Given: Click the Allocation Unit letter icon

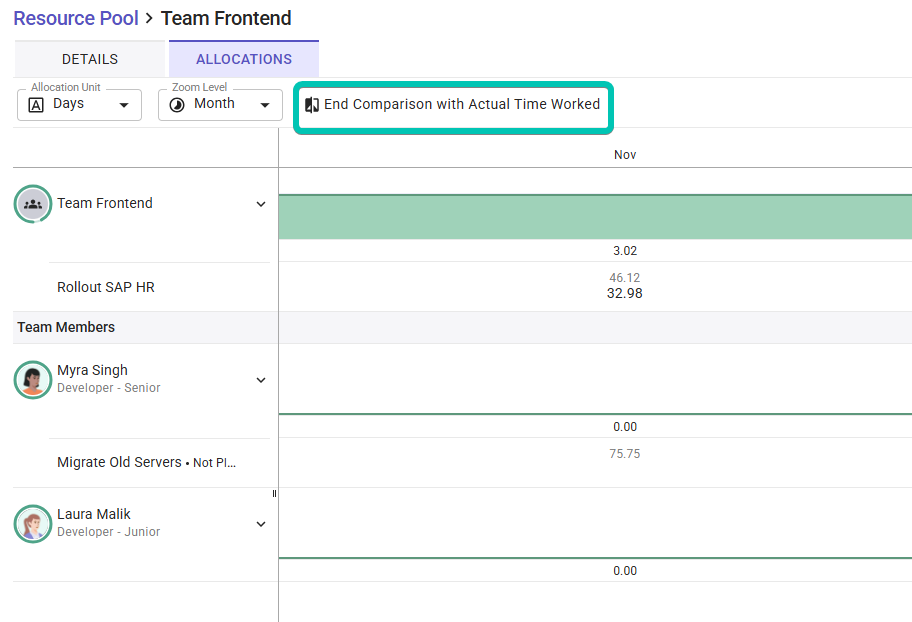Looking at the screenshot, I should point(36,105).
